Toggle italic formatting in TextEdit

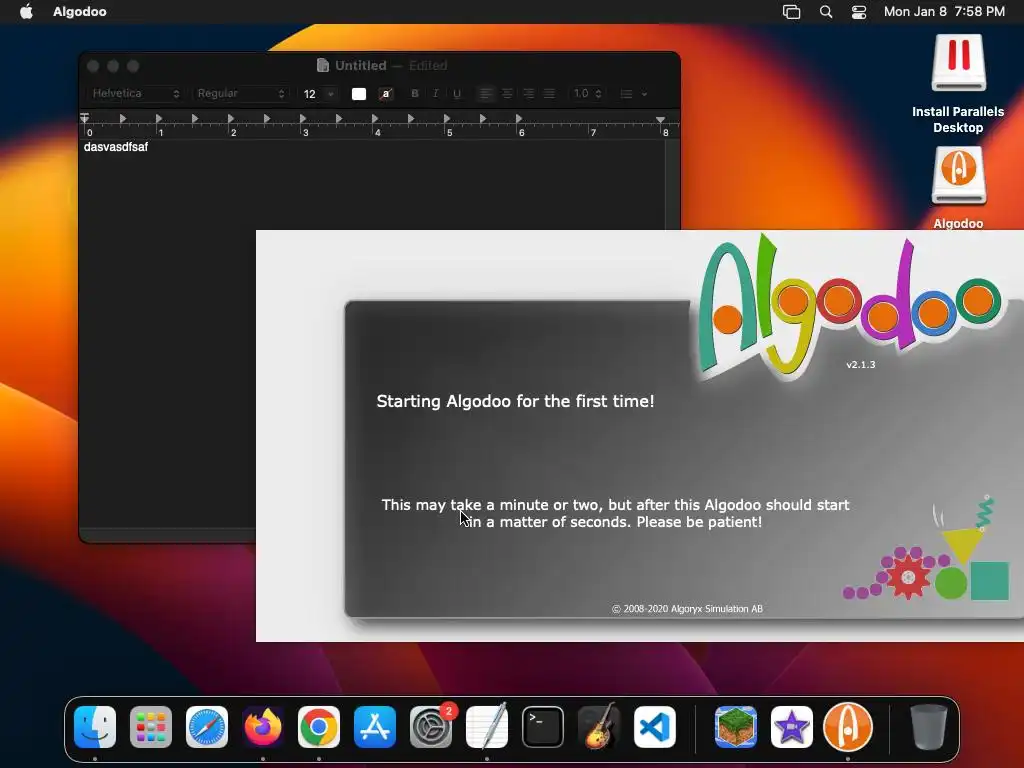point(436,93)
